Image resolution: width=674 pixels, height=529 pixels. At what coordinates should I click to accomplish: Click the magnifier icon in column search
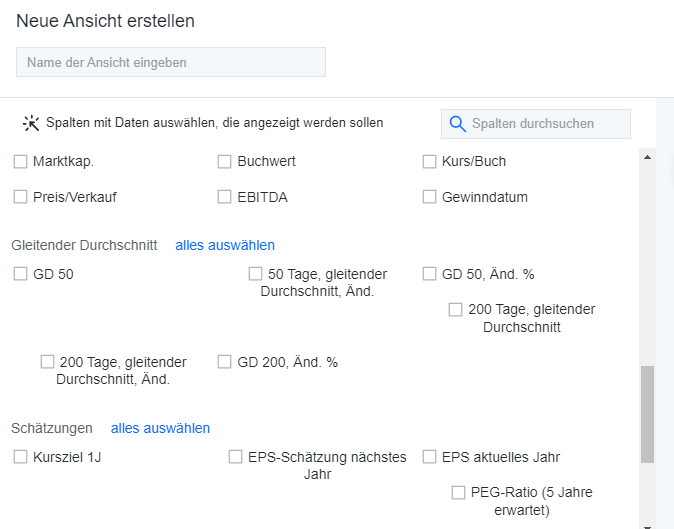coord(458,124)
